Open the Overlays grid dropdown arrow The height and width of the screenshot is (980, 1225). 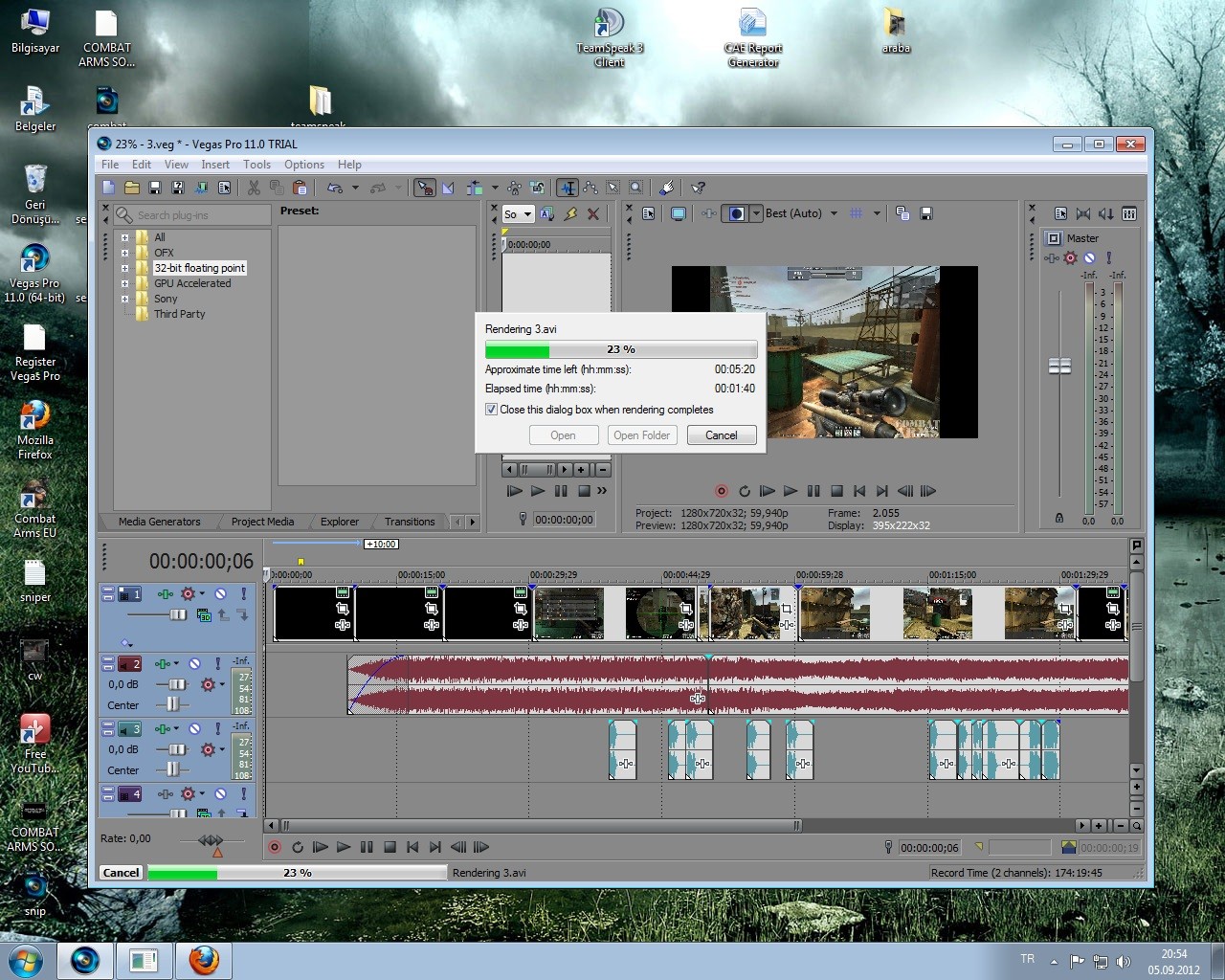coord(876,213)
